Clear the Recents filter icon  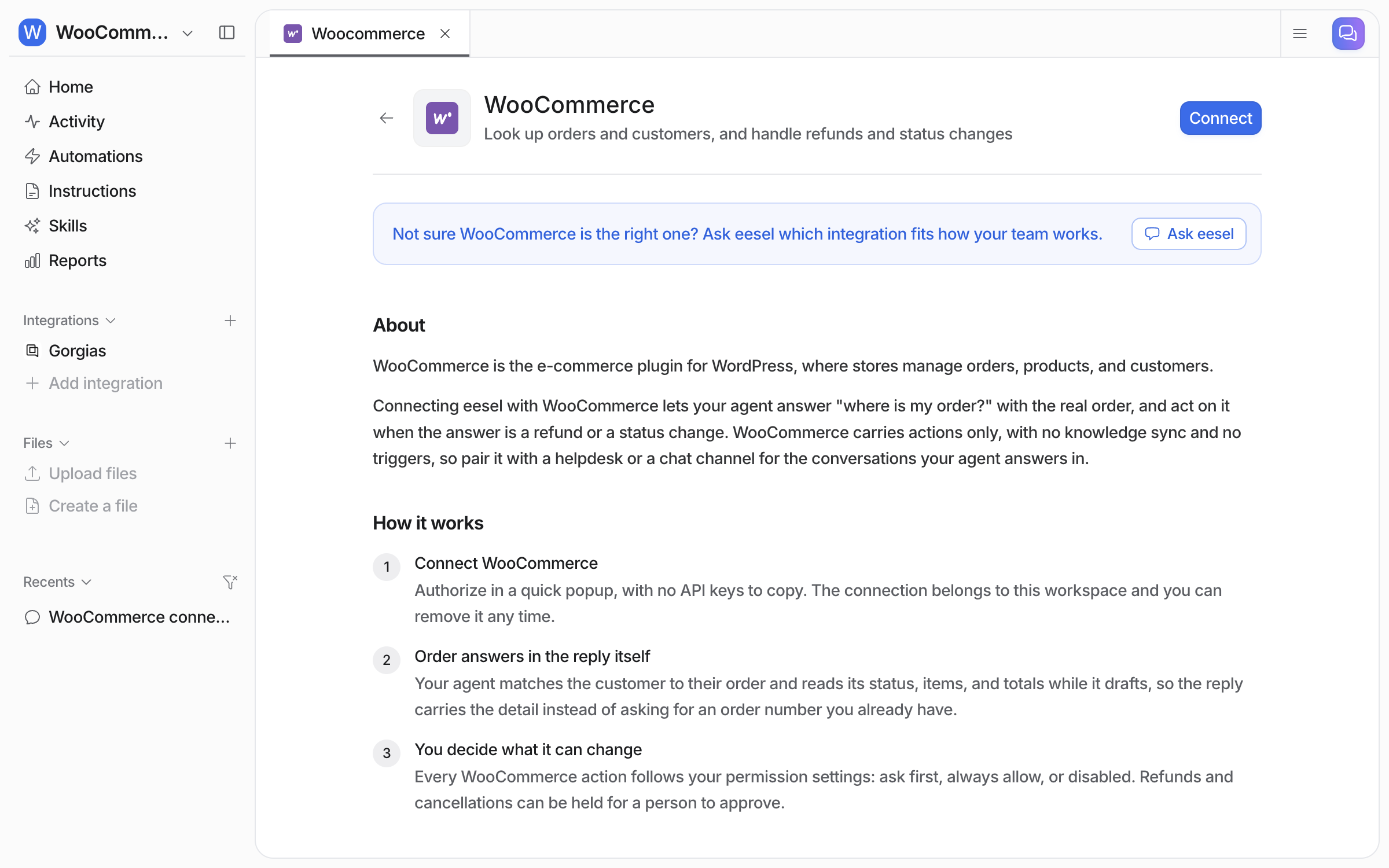pyautogui.click(x=230, y=582)
